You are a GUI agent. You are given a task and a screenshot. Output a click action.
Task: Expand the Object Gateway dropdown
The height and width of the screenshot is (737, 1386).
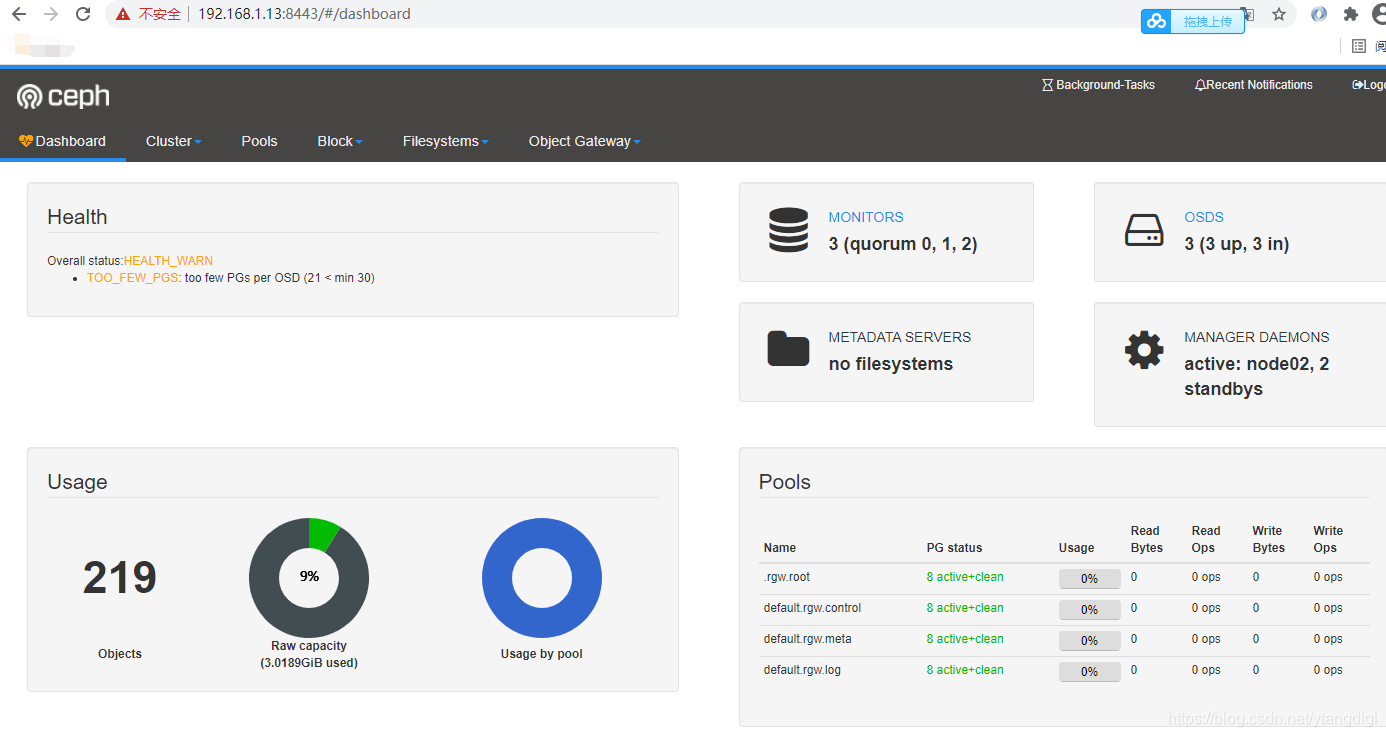[x=585, y=141]
